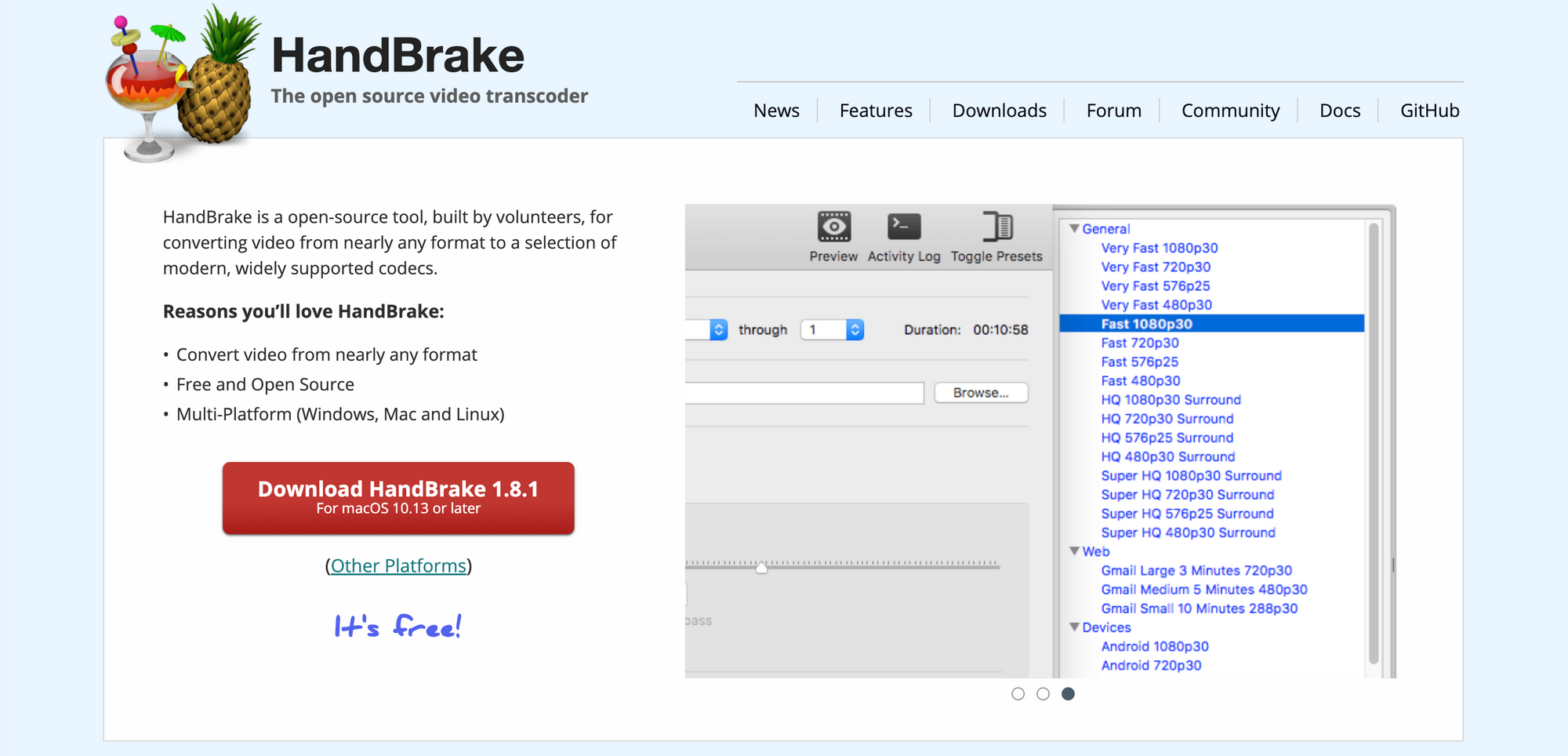Download HandBrake 1.8.1 for macOS
This screenshot has width=1568, height=756.
397,497
